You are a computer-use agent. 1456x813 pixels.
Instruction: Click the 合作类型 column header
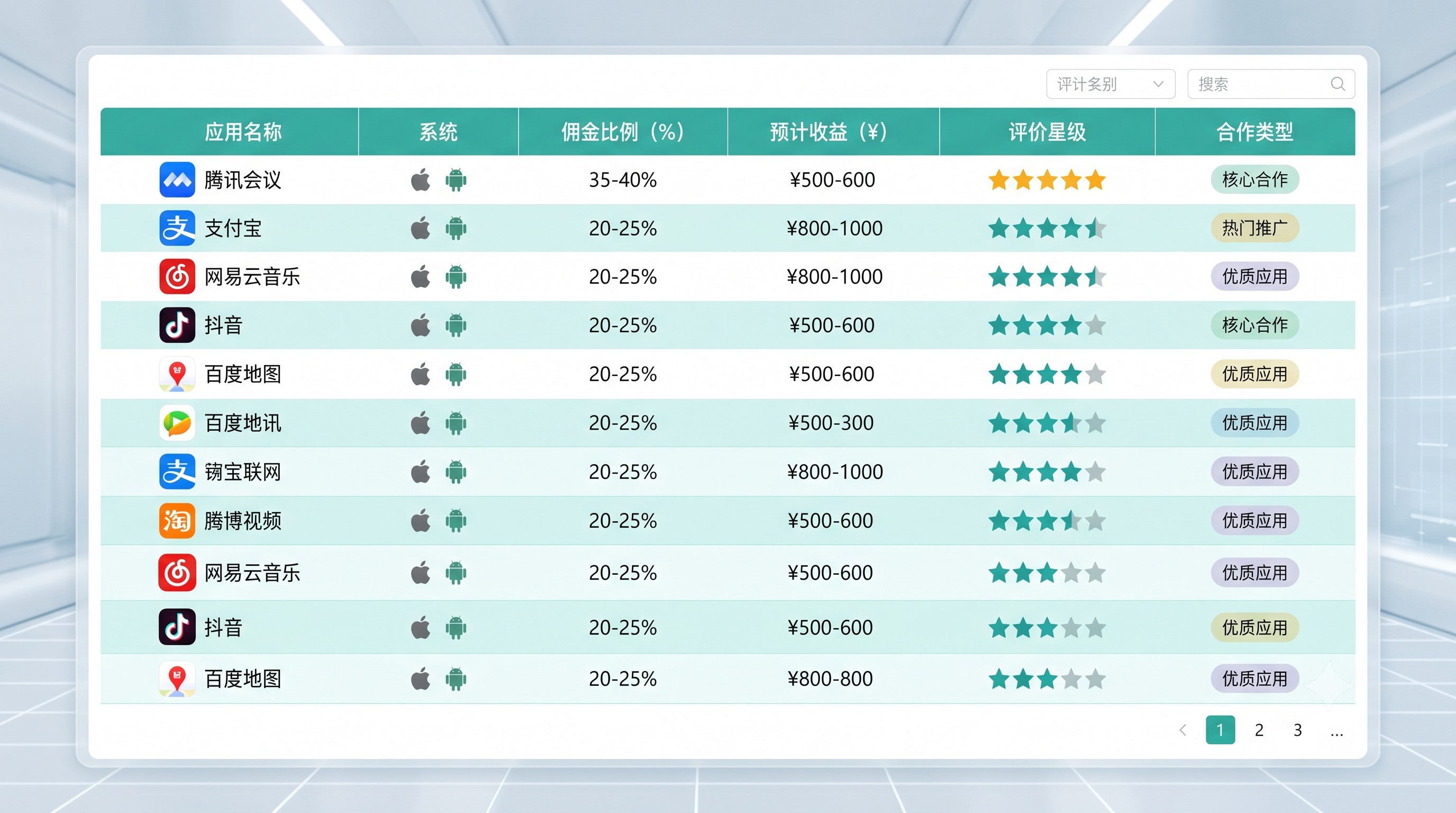click(x=1255, y=132)
